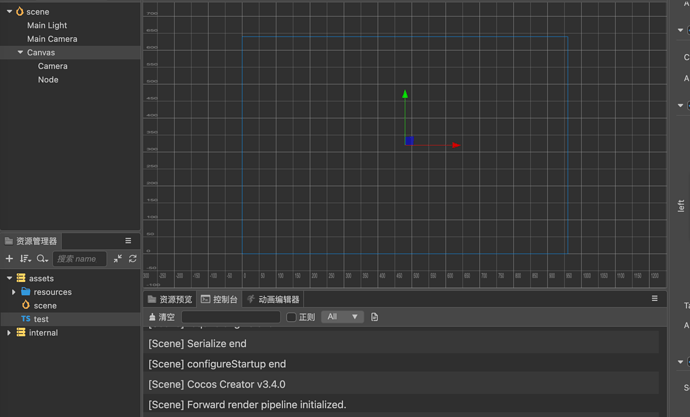
Task: Click 清空 to clear console
Action: pyautogui.click(x=161, y=317)
